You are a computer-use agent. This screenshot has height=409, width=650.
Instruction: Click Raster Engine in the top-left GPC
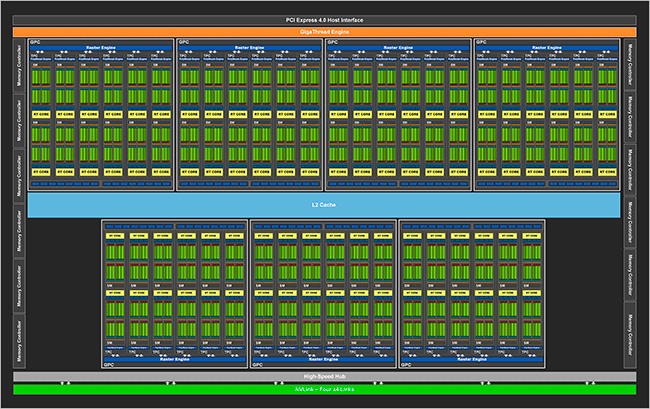[100, 47]
